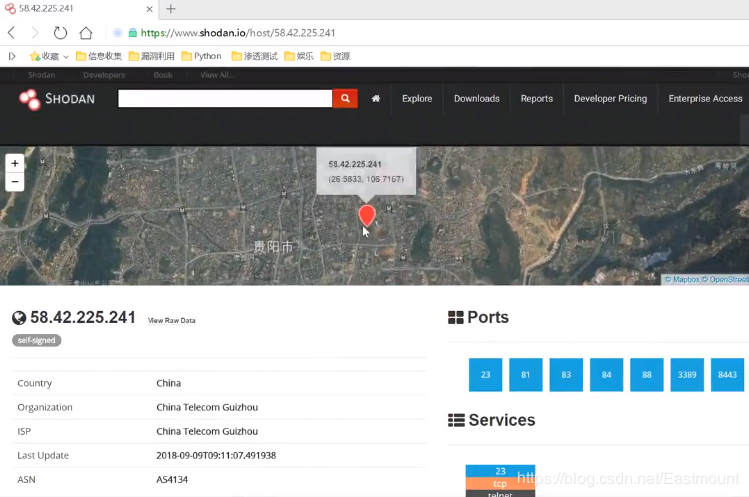This screenshot has width=749, height=497.
Task: Reload the page with the refresh icon
Action: [60, 33]
